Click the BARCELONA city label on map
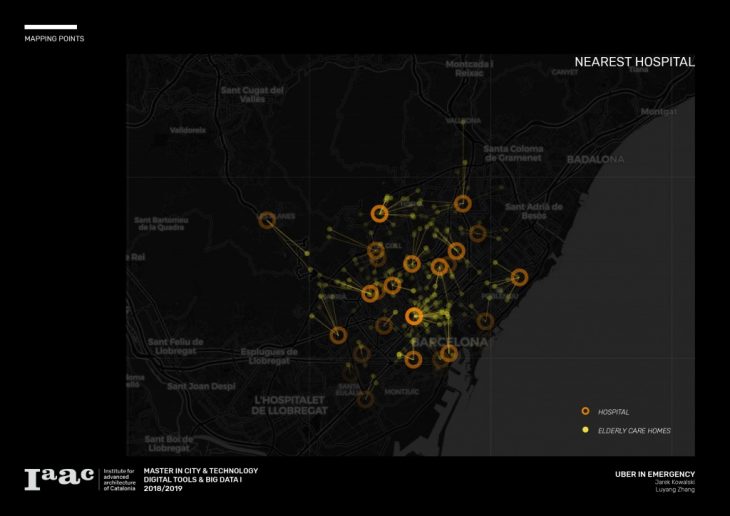This screenshot has height=516, width=730. pos(451,342)
